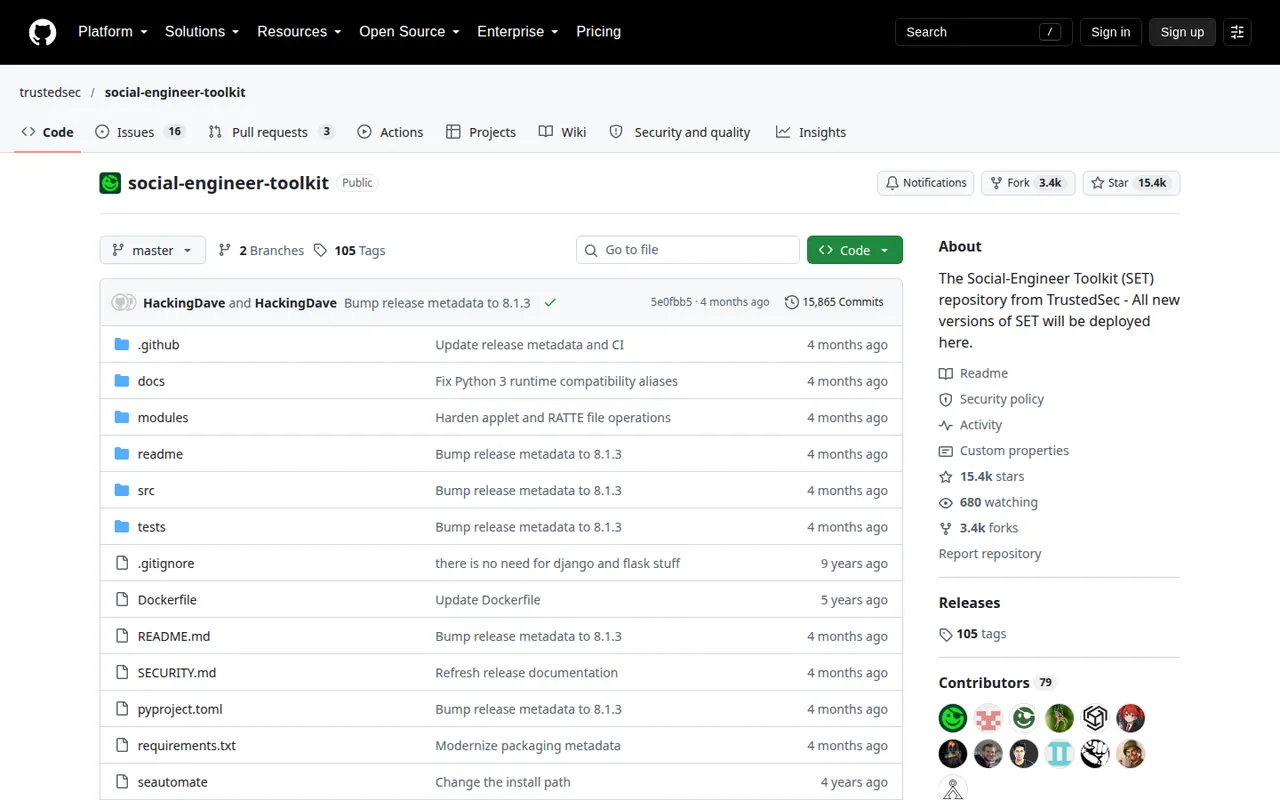
Task: Open the .github folder
Action: (x=158, y=345)
